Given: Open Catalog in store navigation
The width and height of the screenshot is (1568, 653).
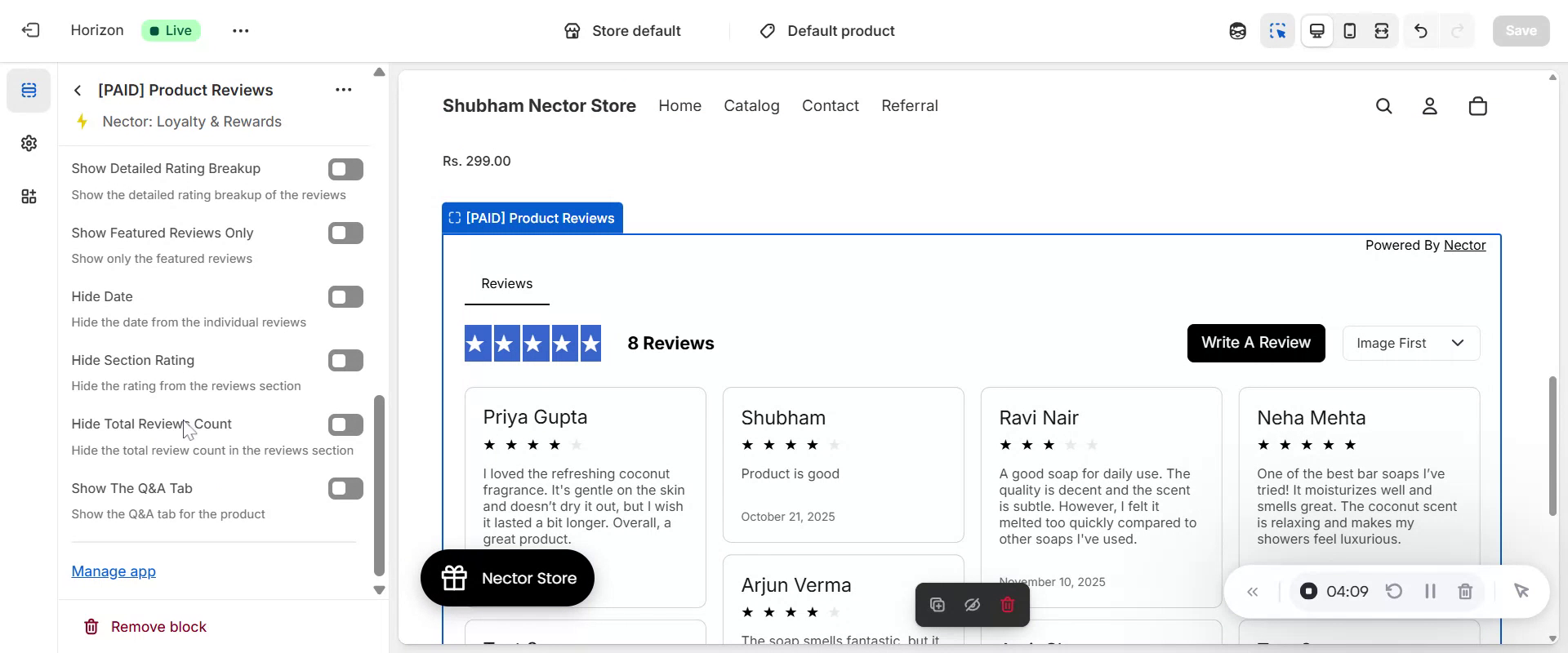Looking at the screenshot, I should [x=751, y=106].
